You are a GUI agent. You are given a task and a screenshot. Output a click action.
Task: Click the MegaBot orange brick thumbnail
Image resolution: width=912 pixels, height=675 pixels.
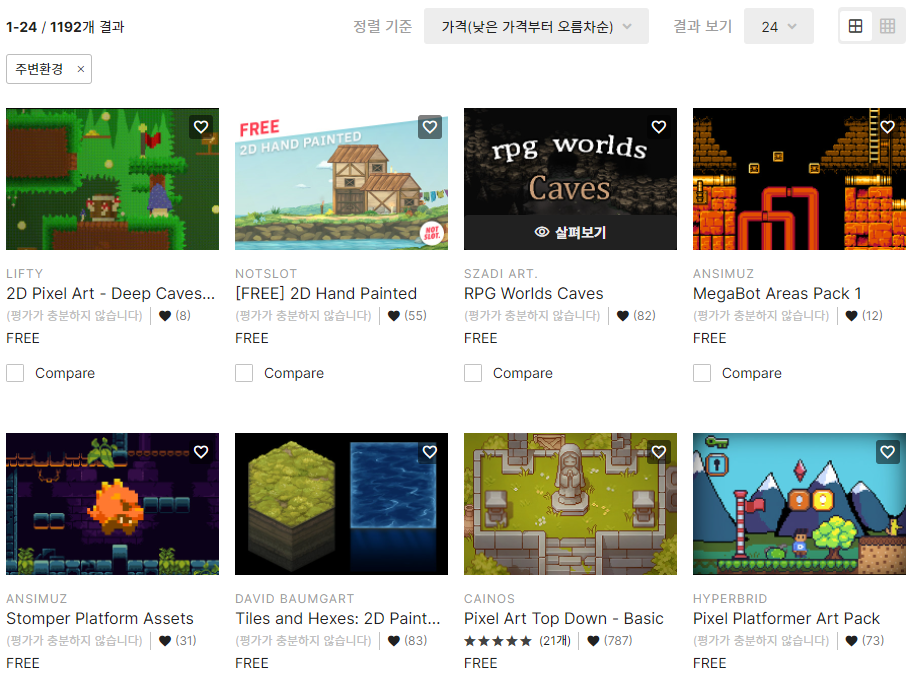pyautogui.click(x=799, y=179)
